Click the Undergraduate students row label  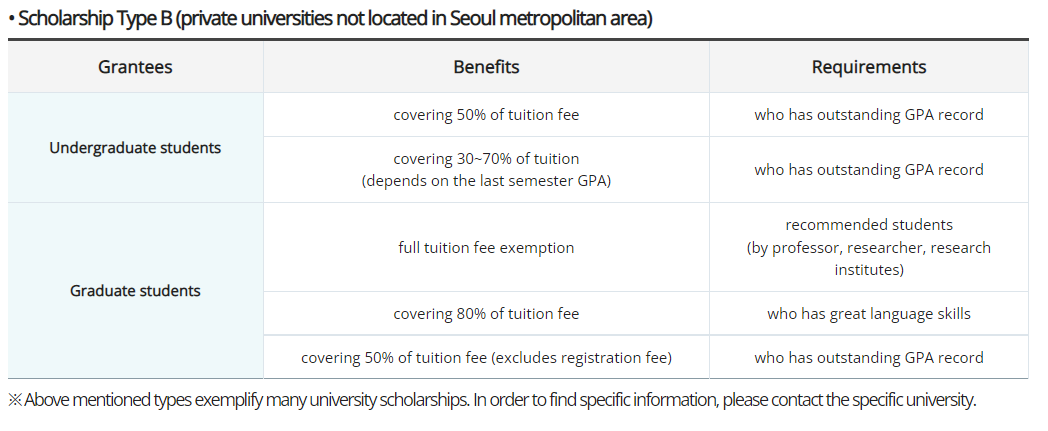tap(135, 148)
